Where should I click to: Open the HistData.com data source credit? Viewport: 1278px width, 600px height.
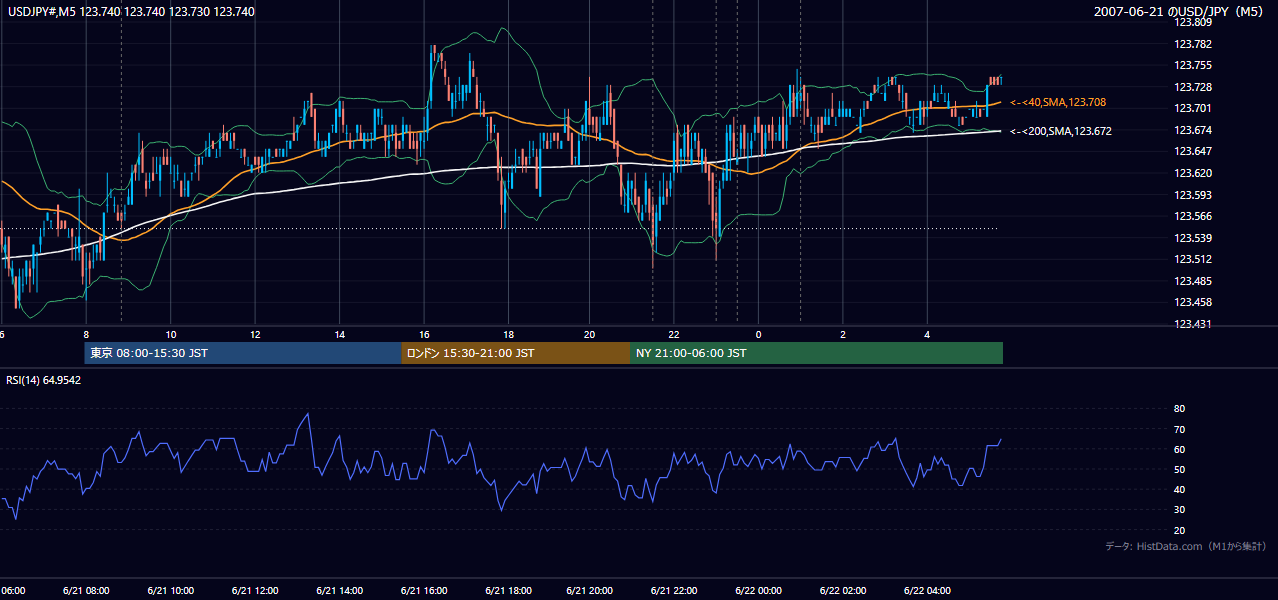pyautogui.click(x=1186, y=546)
